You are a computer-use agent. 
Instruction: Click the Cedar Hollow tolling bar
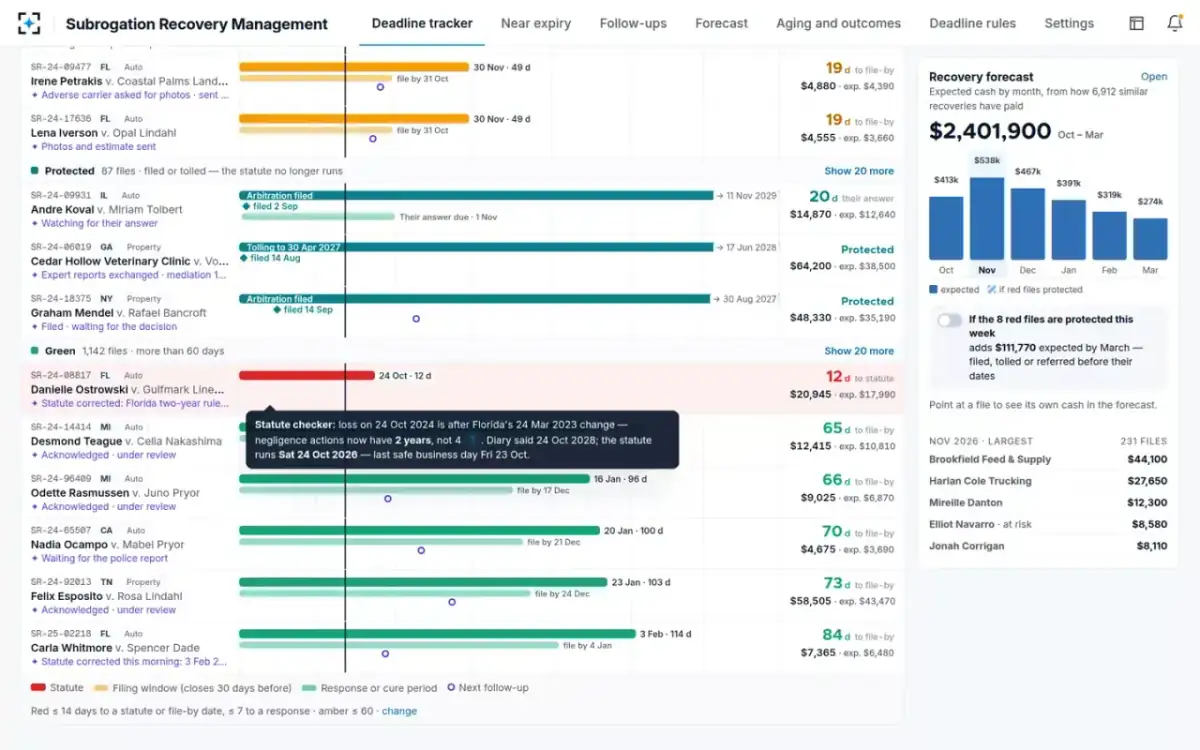point(476,247)
